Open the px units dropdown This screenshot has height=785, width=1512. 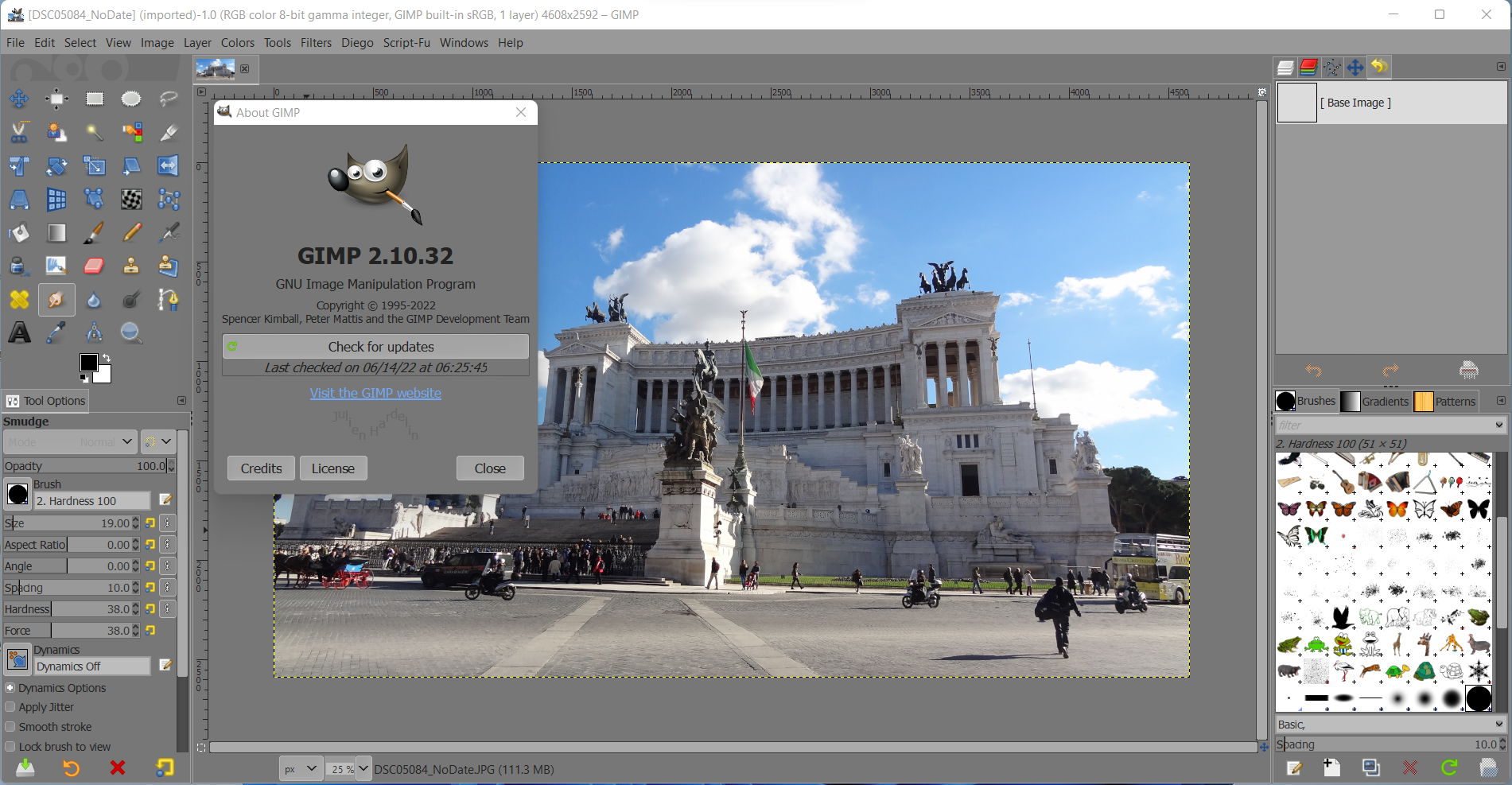pyautogui.click(x=301, y=769)
